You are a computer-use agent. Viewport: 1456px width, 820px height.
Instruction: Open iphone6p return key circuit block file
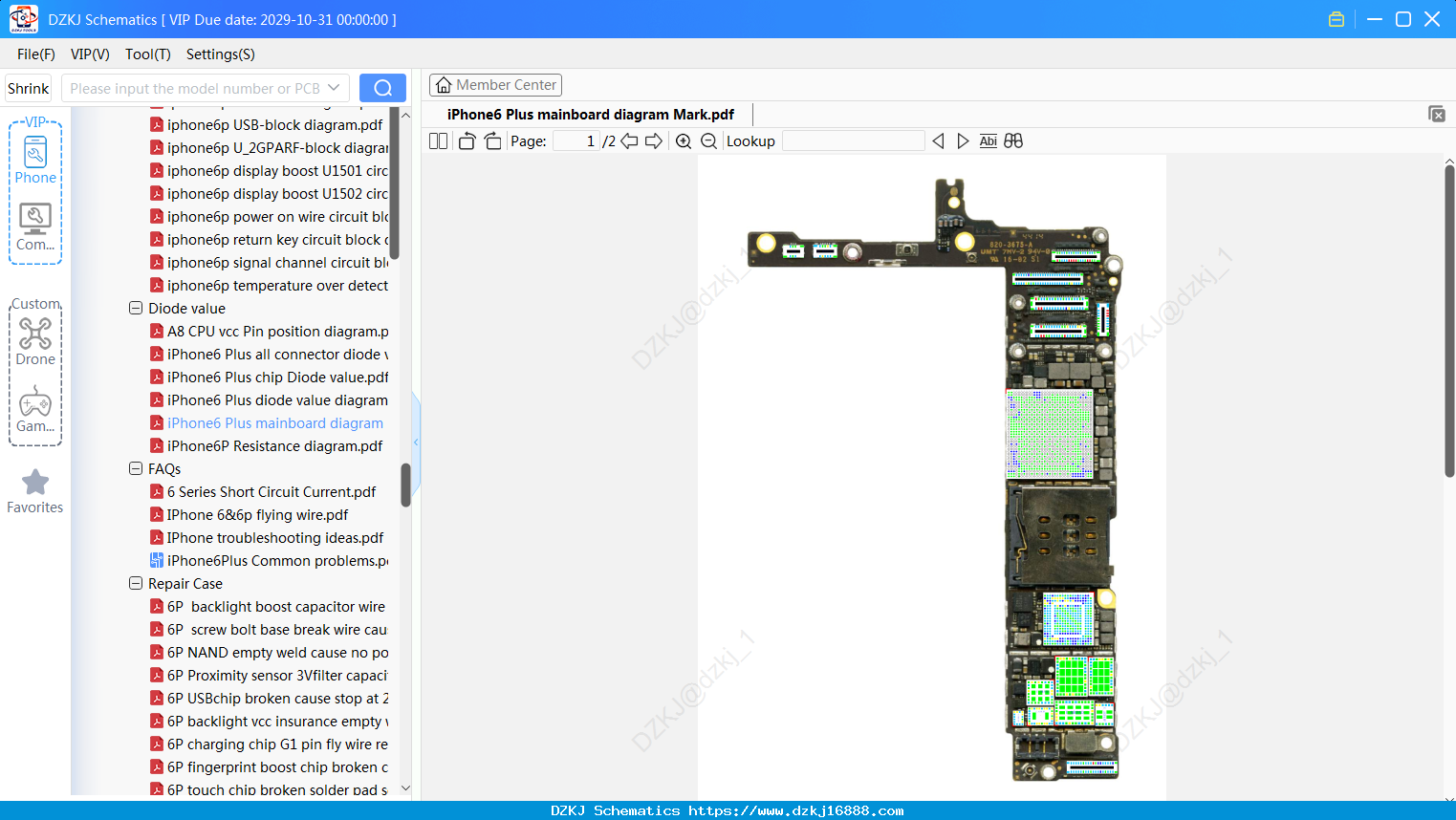(x=277, y=240)
